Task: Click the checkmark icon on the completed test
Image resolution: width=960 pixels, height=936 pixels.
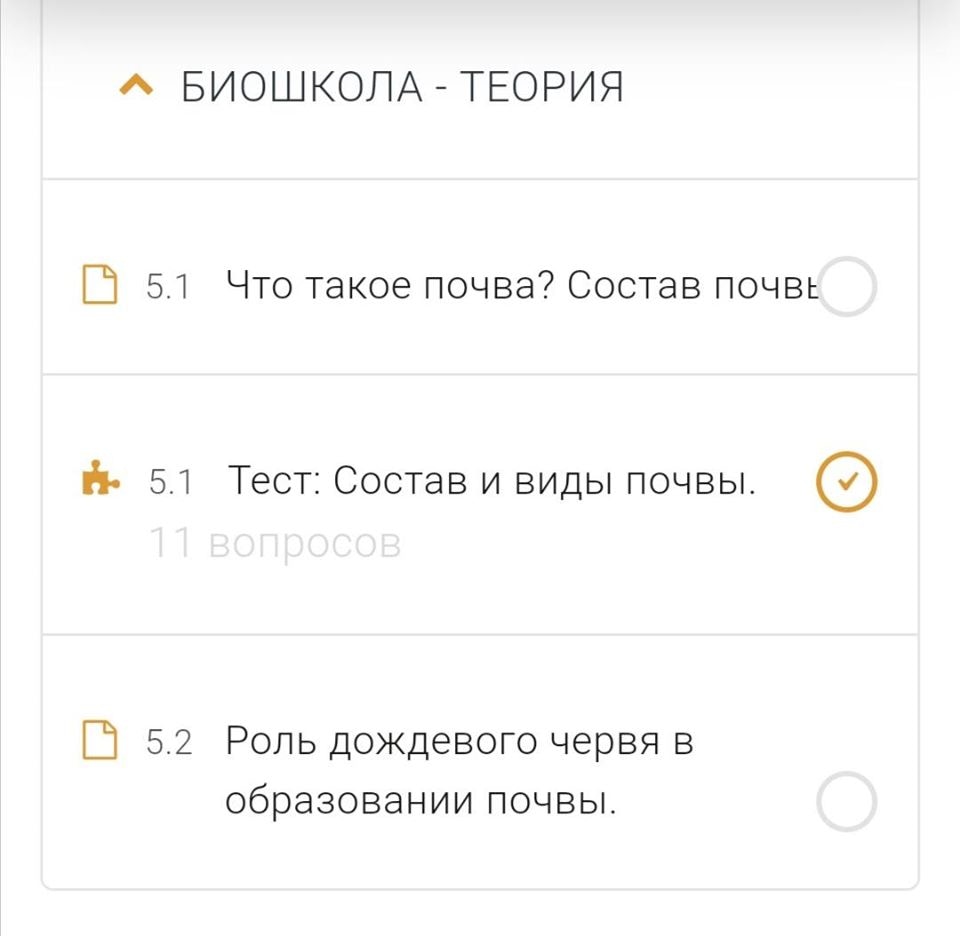Action: [x=847, y=482]
